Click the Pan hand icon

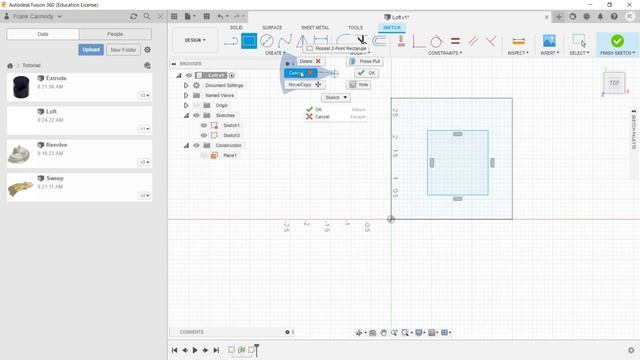tap(383, 333)
